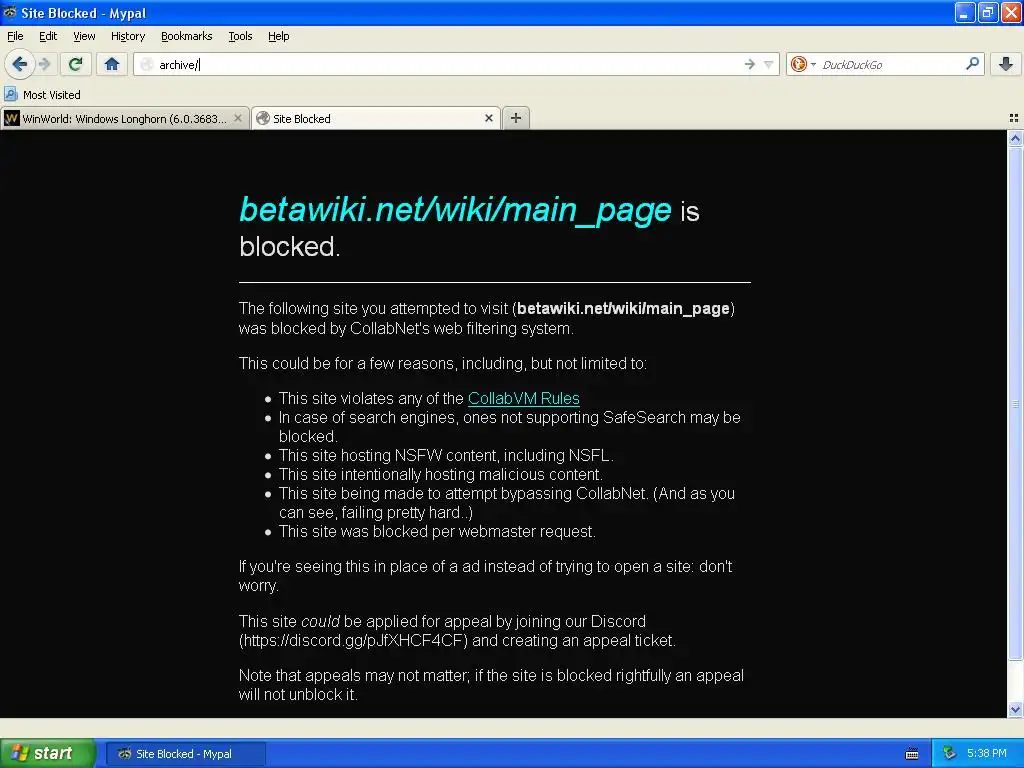This screenshot has width=1024, height=768.
Task: Minimize the Mypal window
Action: [965, 12]
